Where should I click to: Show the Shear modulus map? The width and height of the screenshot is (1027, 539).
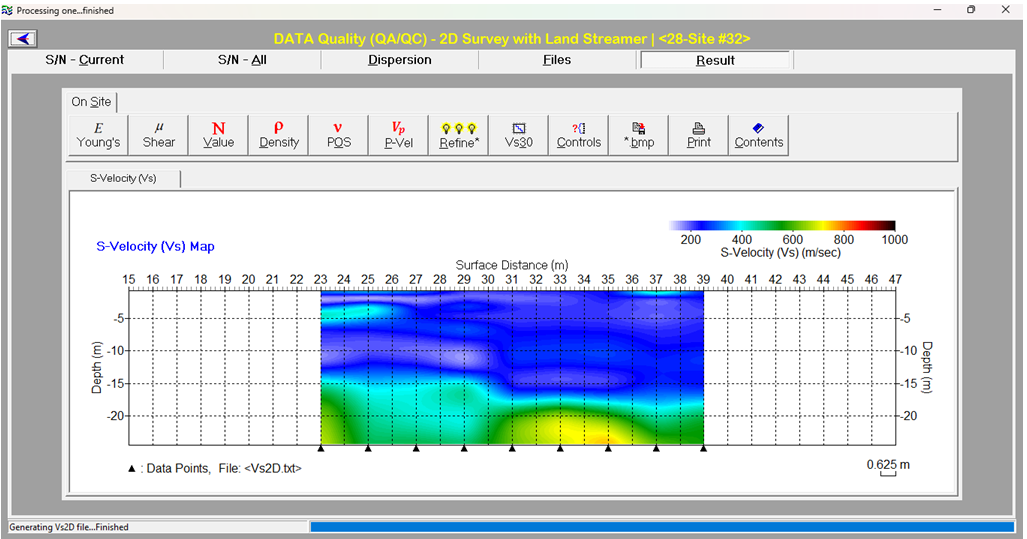click(158, 135)
